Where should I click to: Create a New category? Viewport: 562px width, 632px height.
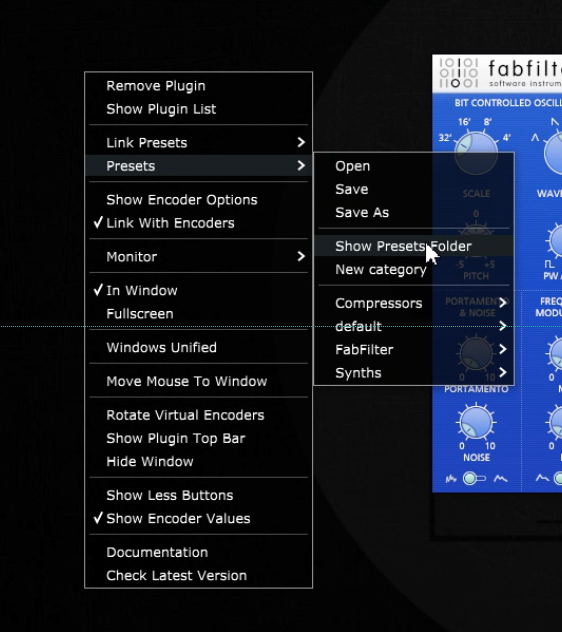tap(414, 269)
